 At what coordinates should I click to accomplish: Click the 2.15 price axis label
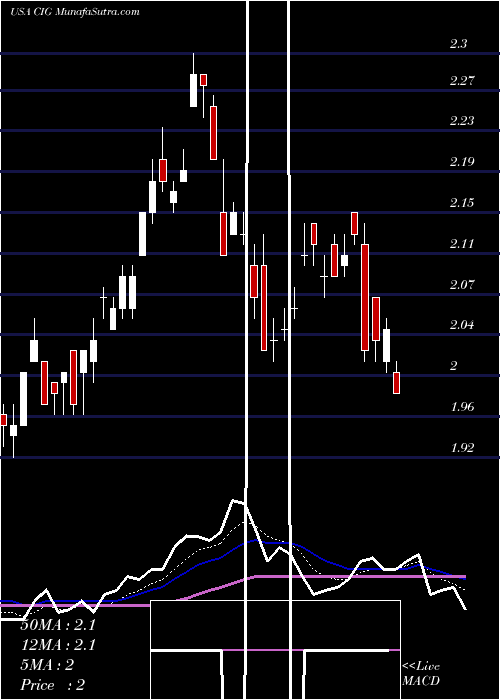pos(462,203)
